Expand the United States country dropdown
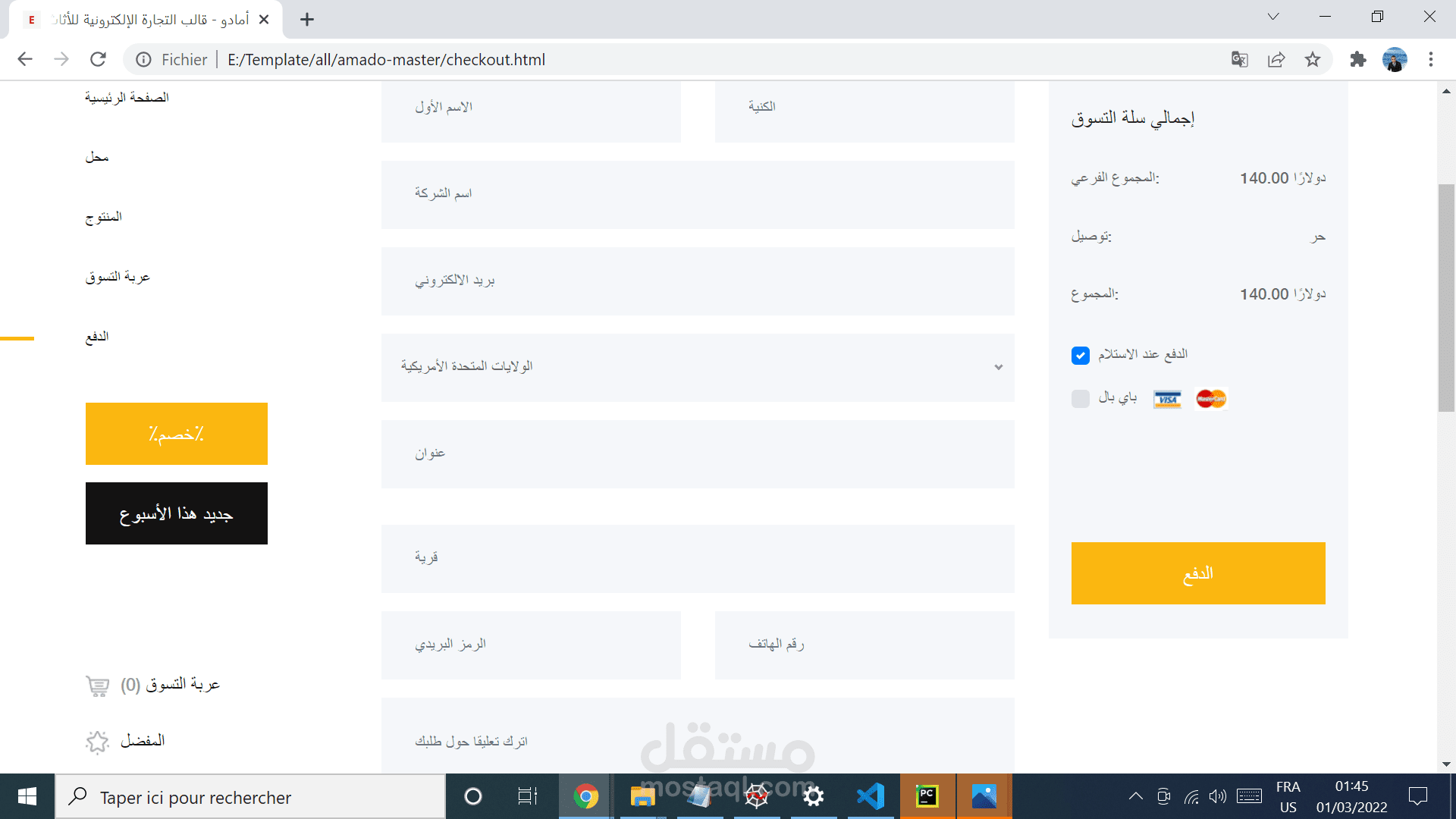Image resolution: width=1456 pixels, height=819 pixels. point(698,367)
